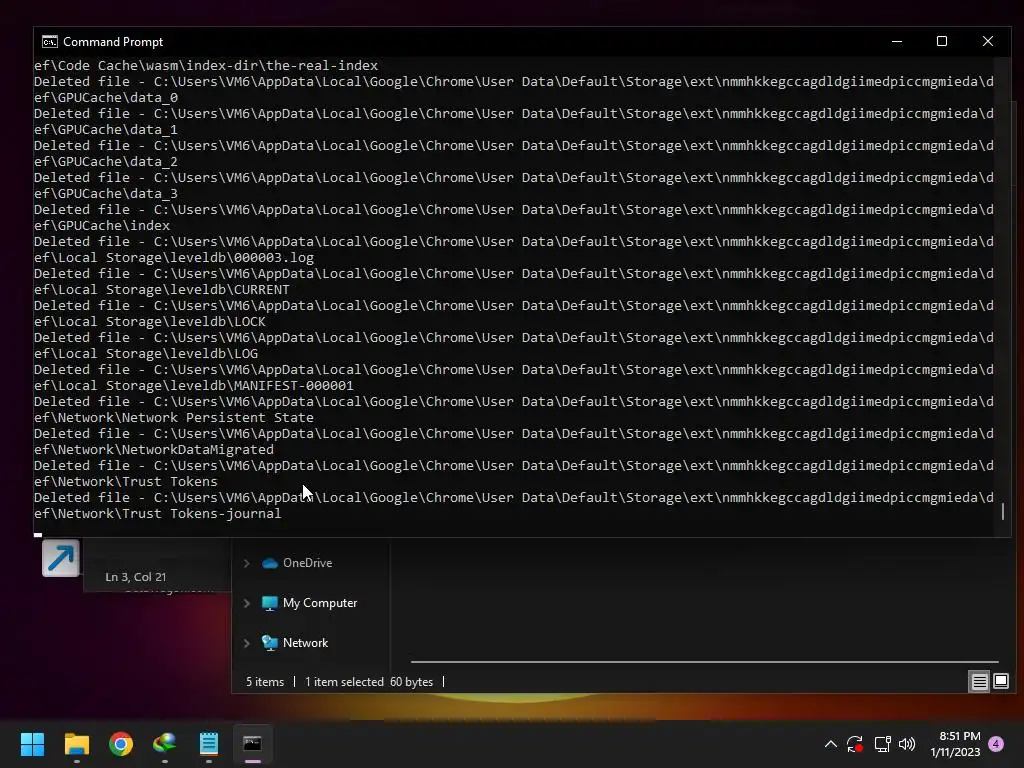Screen dimensions: 1024x768
Task: Maximize the Command Prompt window
Action: 942,41
